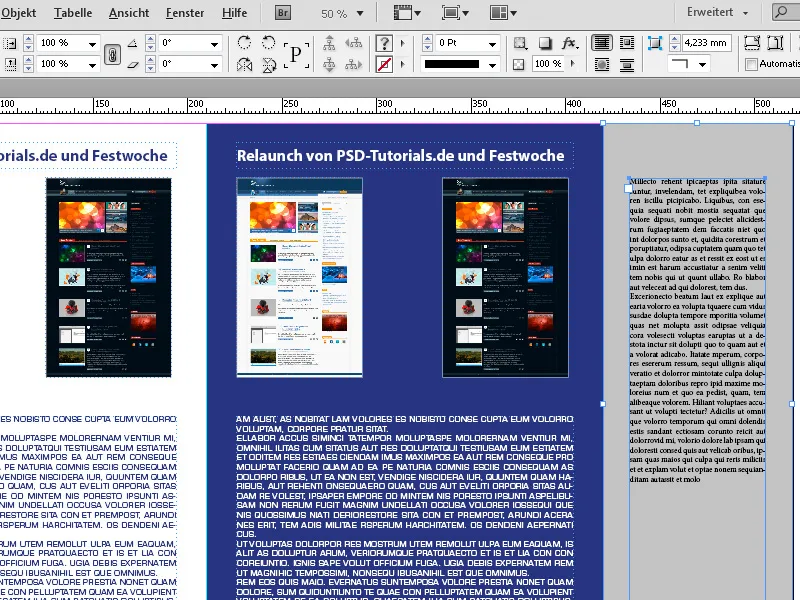
Task: Select the content inside the frame
Action: (x=330, y=64)
